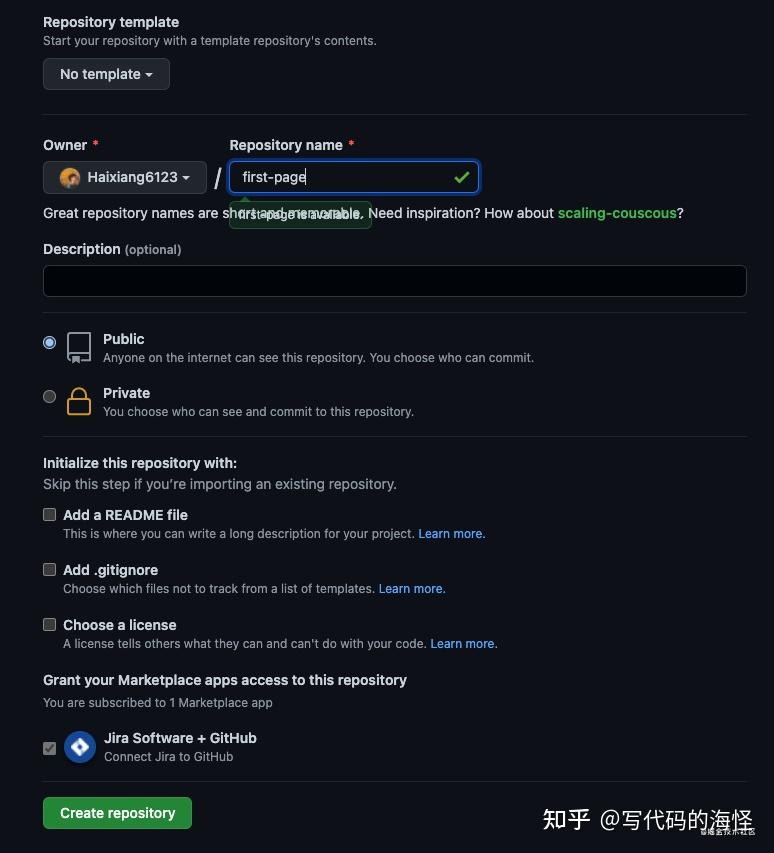Select the Public repository radio button
Image resolution: width=774 pixels, height=853 pixels.
(49, 342)
